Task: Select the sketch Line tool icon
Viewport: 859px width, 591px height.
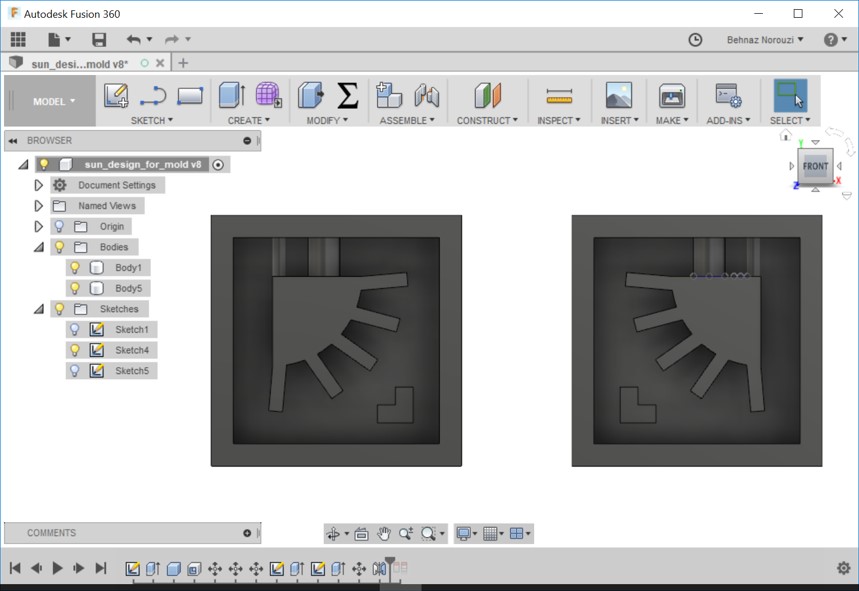Action: (153, 95)
